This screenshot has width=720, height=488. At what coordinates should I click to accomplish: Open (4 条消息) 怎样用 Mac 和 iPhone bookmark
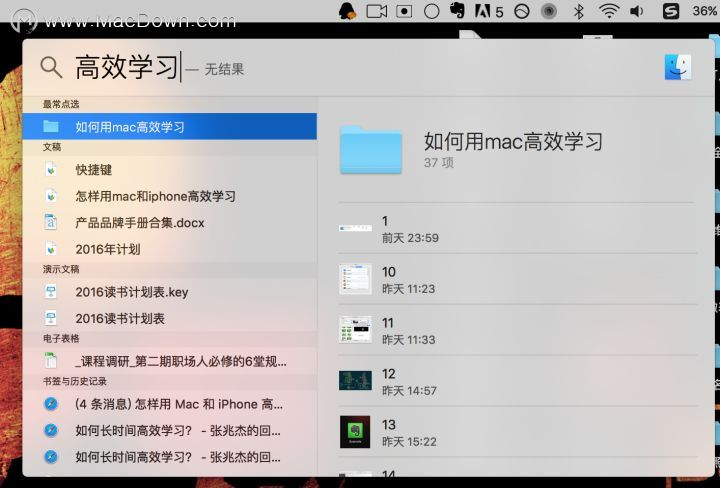click(x=169, y=404)
